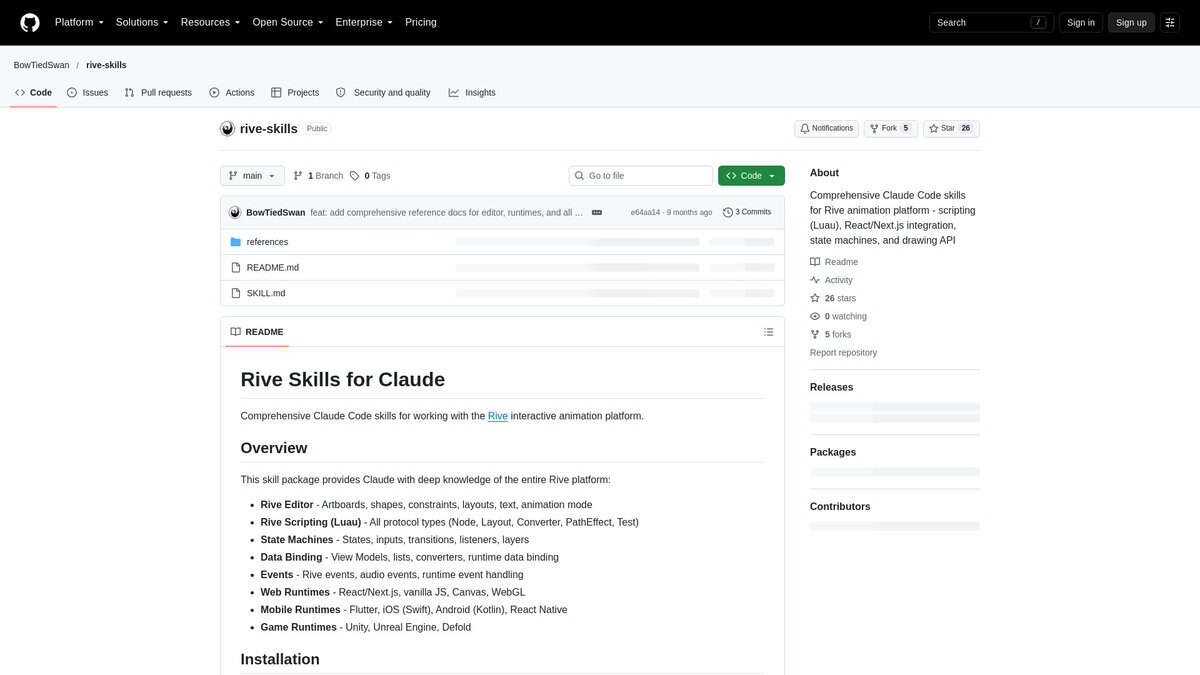Click BowTiedSwan avatar in commit row
This screenshot has width=1200, height=675.
tap(235, 212)
